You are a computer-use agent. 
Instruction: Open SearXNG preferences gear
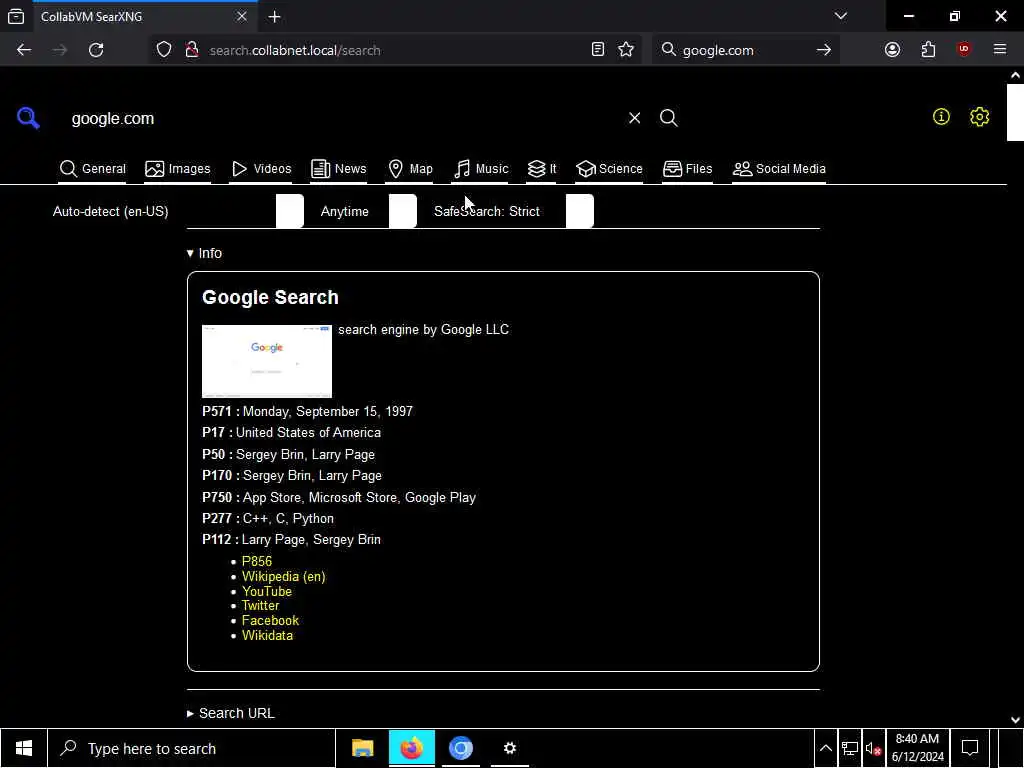pyautogui.click(x=980, y=117)
